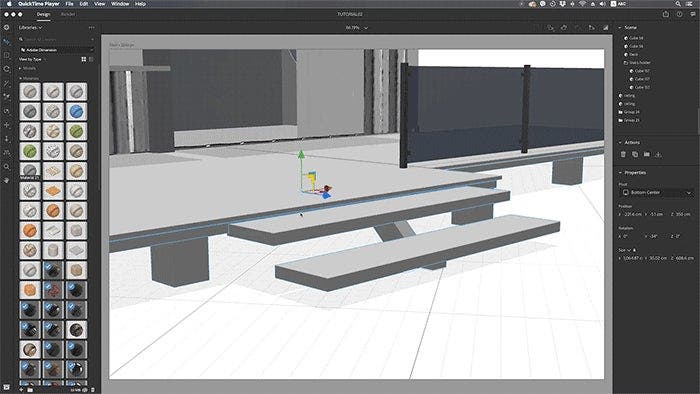
Task: Click the Libraries search field
Action: point(57,39)
